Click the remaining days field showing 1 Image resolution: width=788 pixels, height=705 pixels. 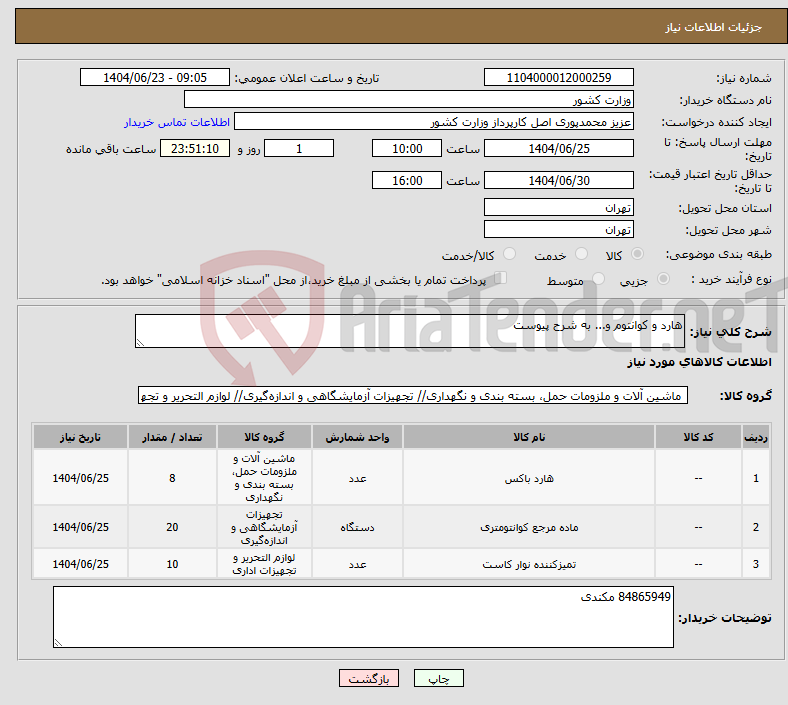point(299,149)
